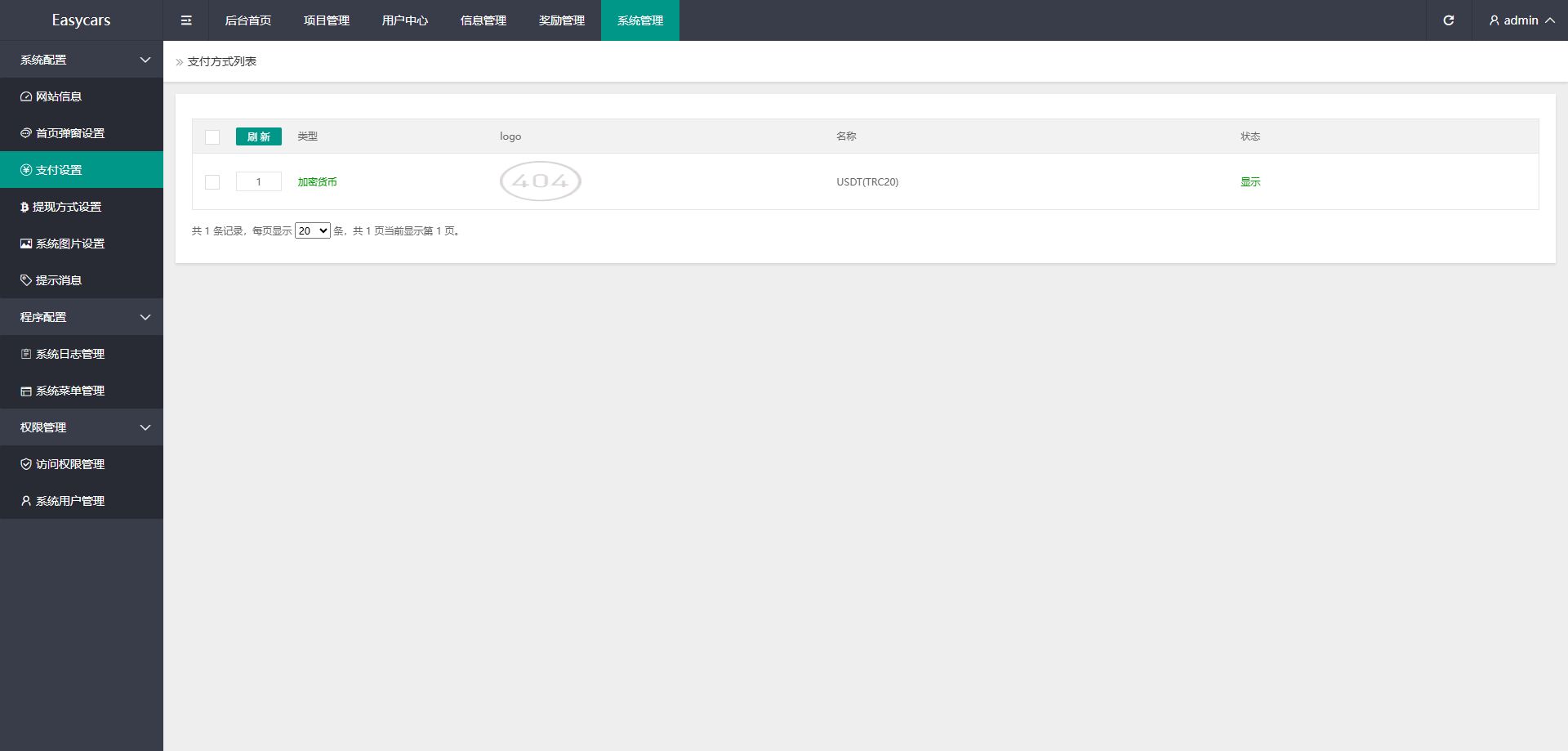The image size is (1568, 751).
Task: Click the 状态 column header
Action: (x=1250, y=136)
